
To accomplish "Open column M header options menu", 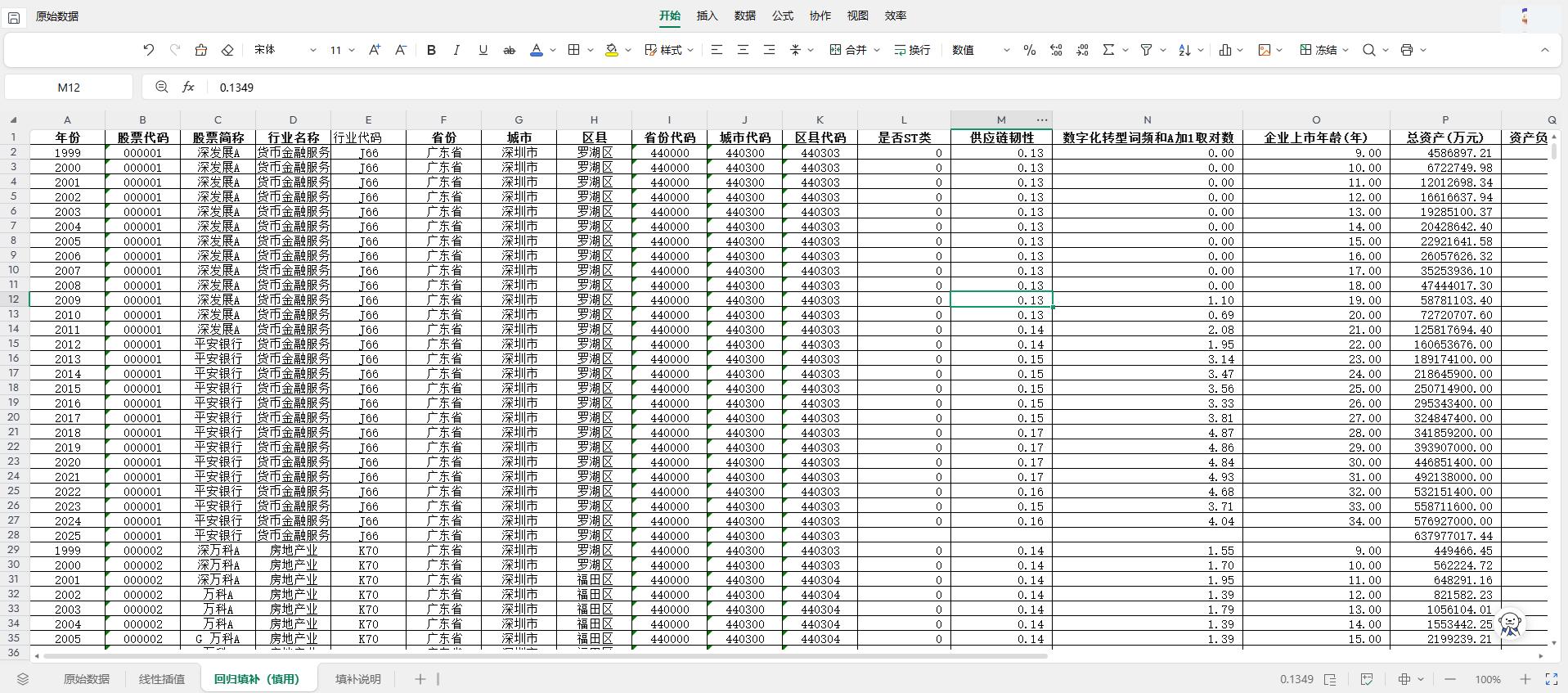I will click(1041, 119).
